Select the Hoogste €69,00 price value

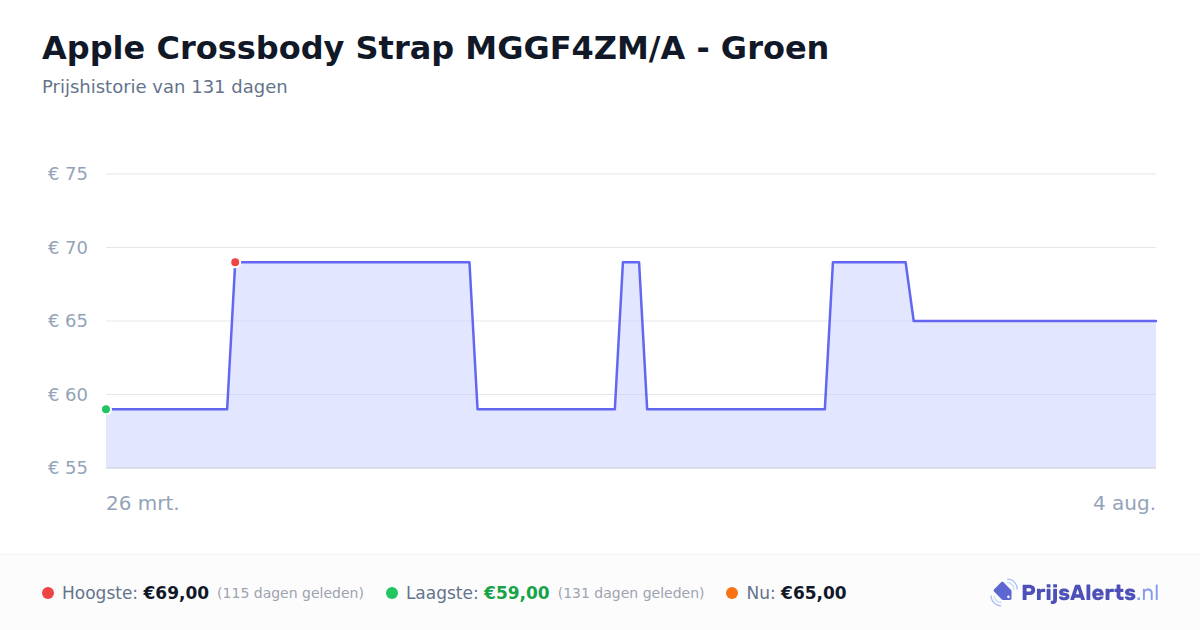pos(176,593)
